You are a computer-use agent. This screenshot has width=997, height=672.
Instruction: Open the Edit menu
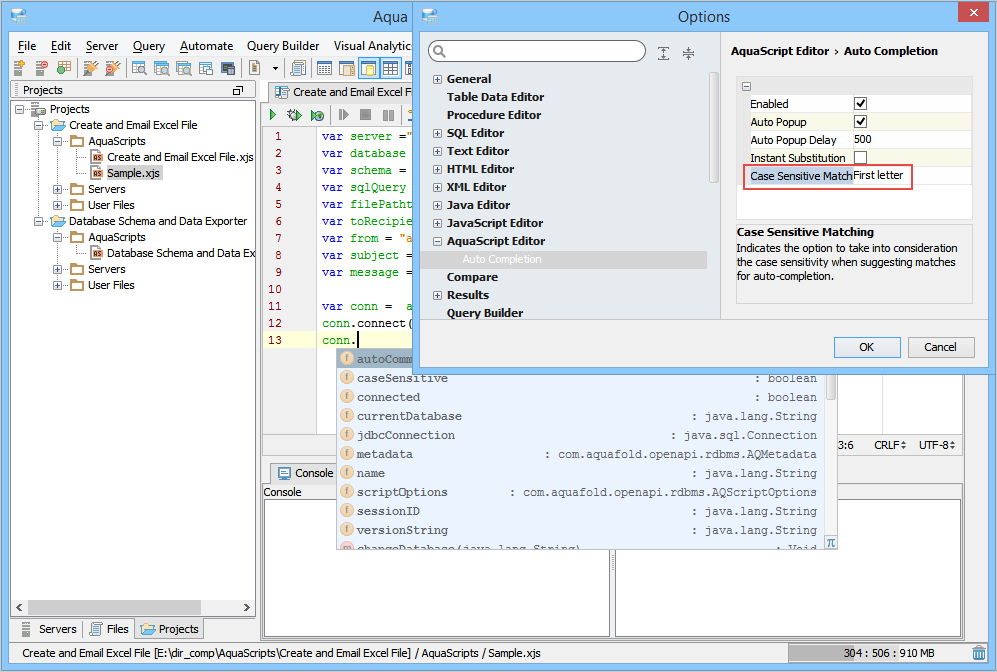click(x=61, y=46)
